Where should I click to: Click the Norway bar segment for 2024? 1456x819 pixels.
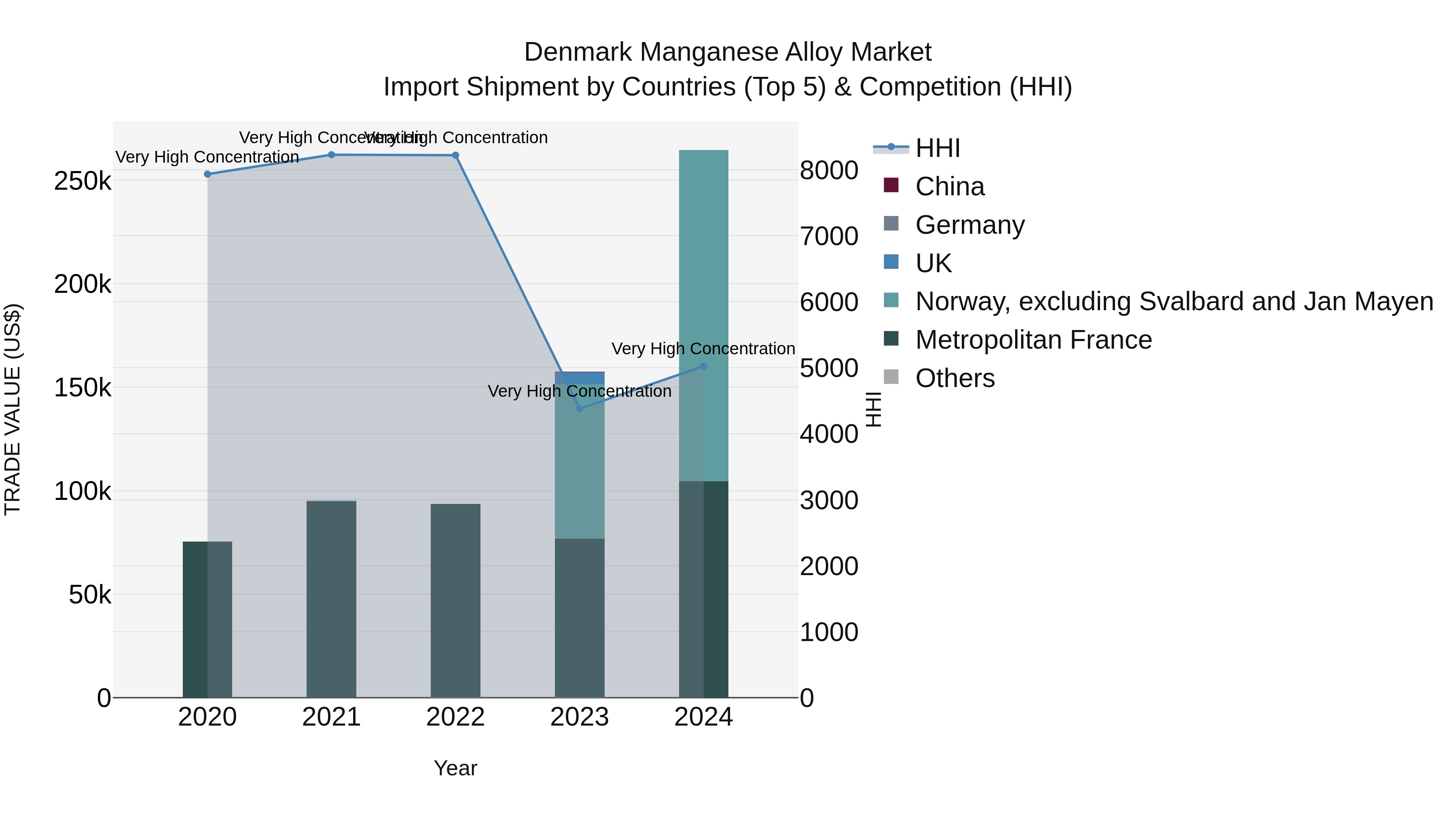pos(704,316)
